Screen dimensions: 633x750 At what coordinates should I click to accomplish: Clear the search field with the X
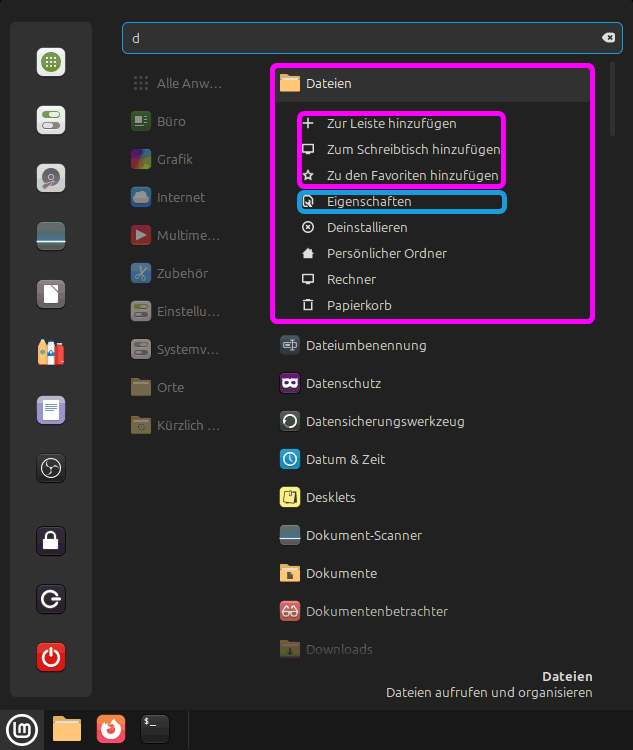pyautogui.click(x=608, y=38)
